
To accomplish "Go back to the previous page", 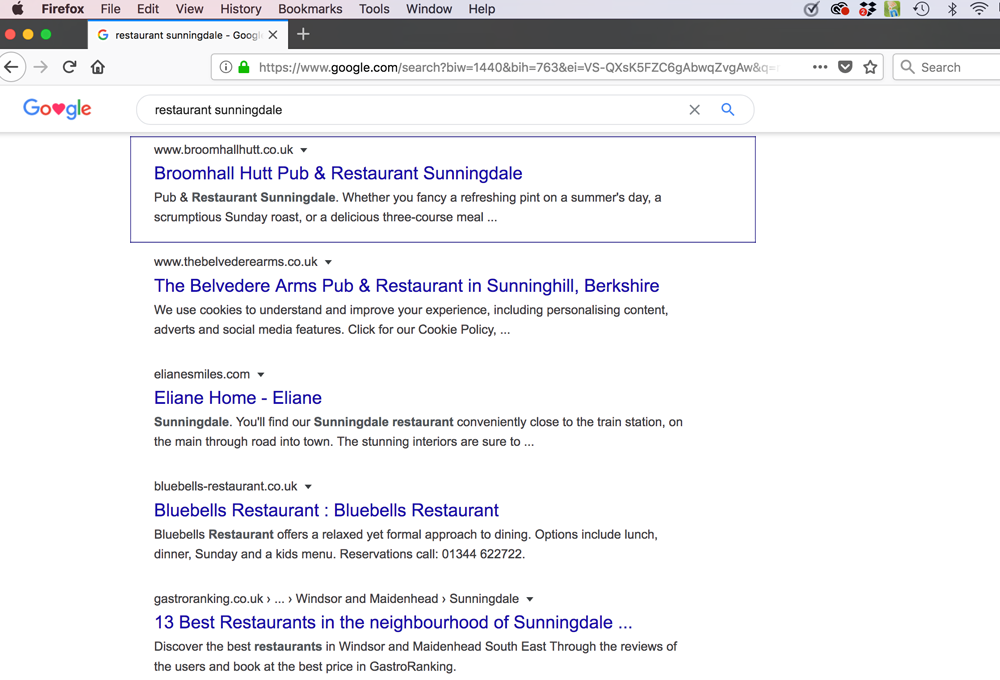I will (x=11, y=67).
